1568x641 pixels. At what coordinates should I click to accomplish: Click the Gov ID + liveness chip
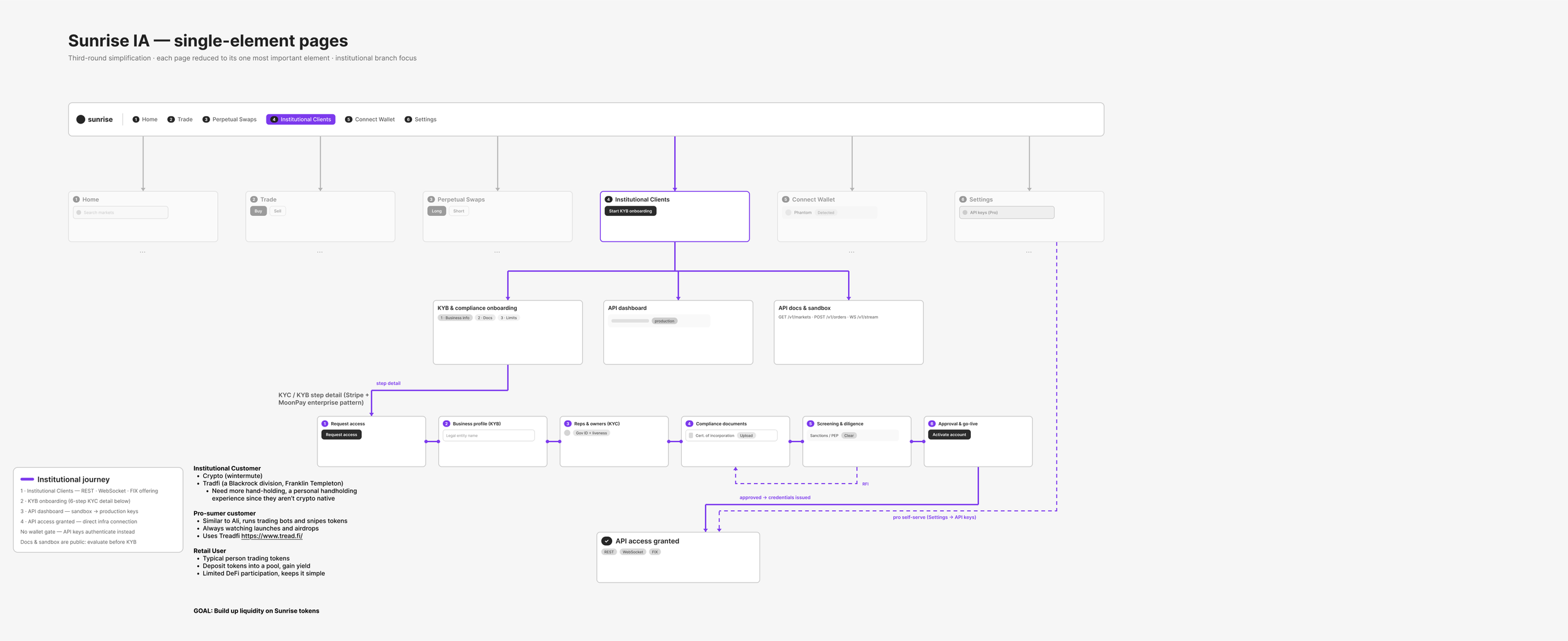(x=591, y=433)
